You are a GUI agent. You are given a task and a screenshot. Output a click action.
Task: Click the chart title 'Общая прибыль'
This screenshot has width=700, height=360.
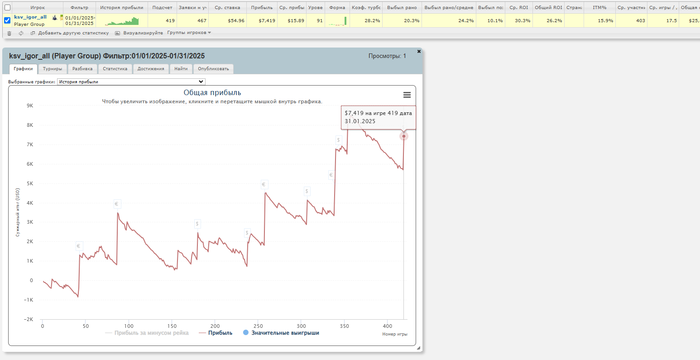click(212, 92)
